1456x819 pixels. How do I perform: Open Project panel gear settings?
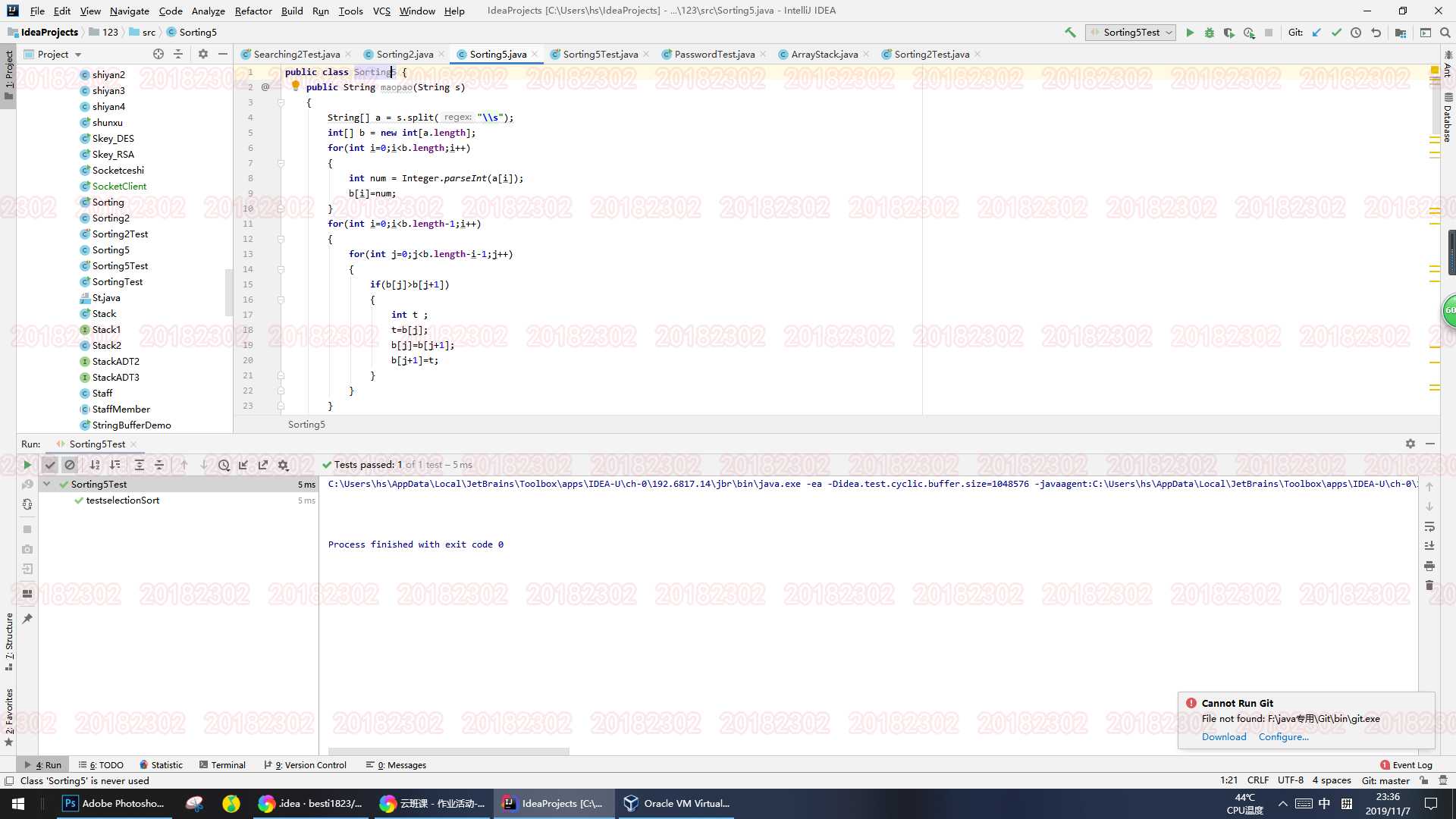(x=203, y=54)
